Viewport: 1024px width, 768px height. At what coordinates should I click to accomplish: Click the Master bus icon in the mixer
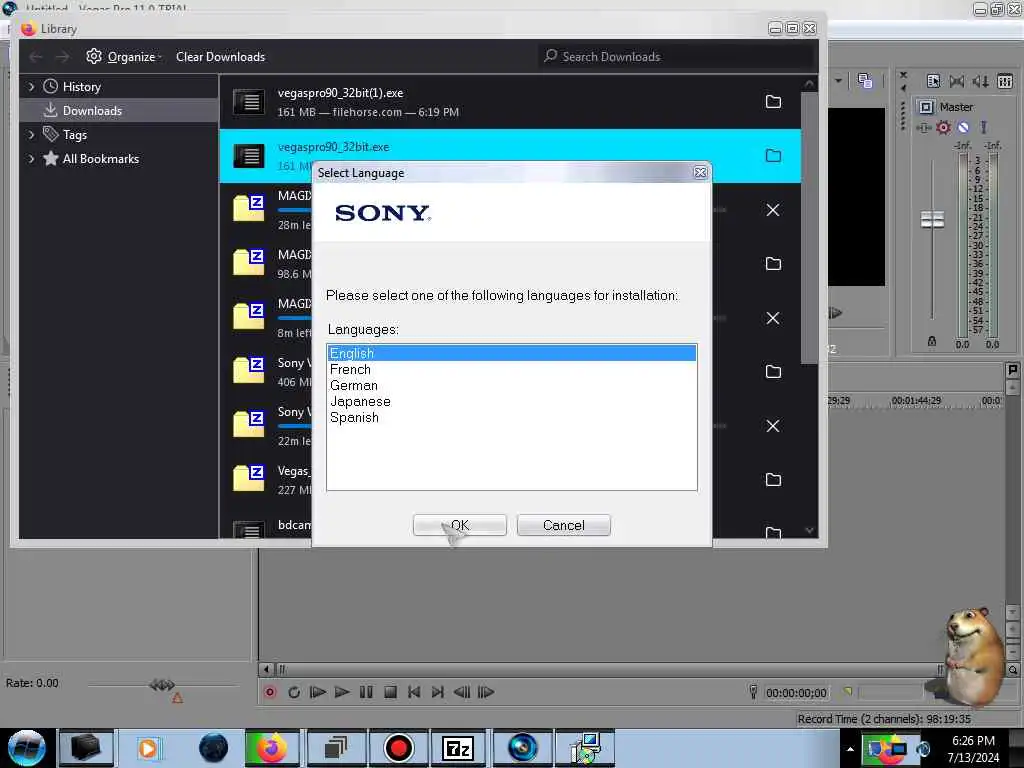pyautogui.click(x=925, y=106)
